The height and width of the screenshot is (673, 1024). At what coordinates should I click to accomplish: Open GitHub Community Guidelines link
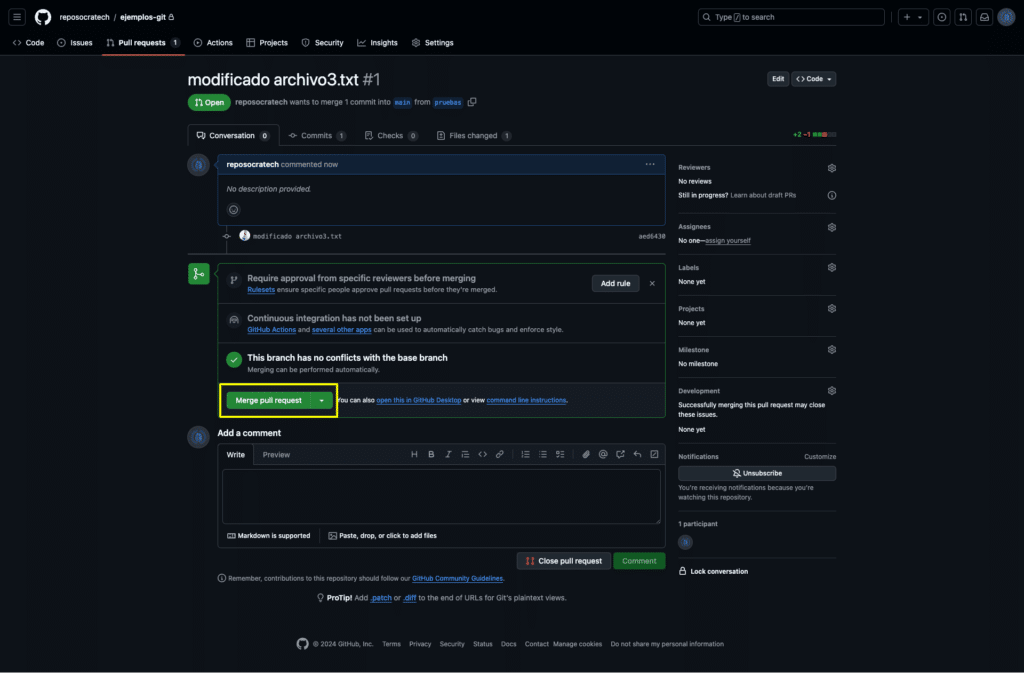pos(457,578)
